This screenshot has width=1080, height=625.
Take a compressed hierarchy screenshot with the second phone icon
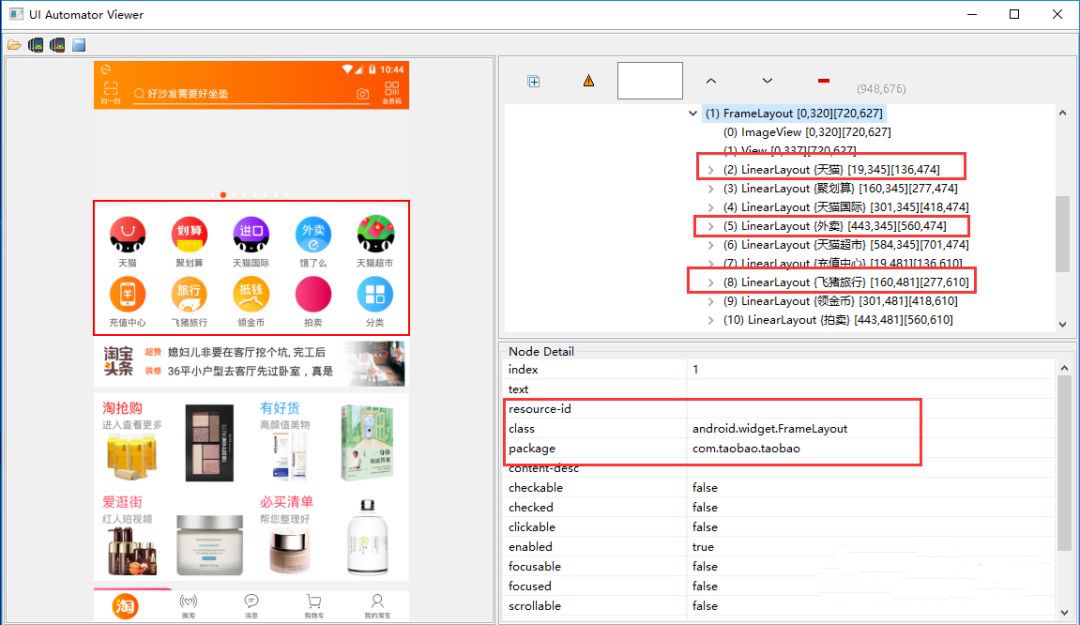tap(57, 45)
